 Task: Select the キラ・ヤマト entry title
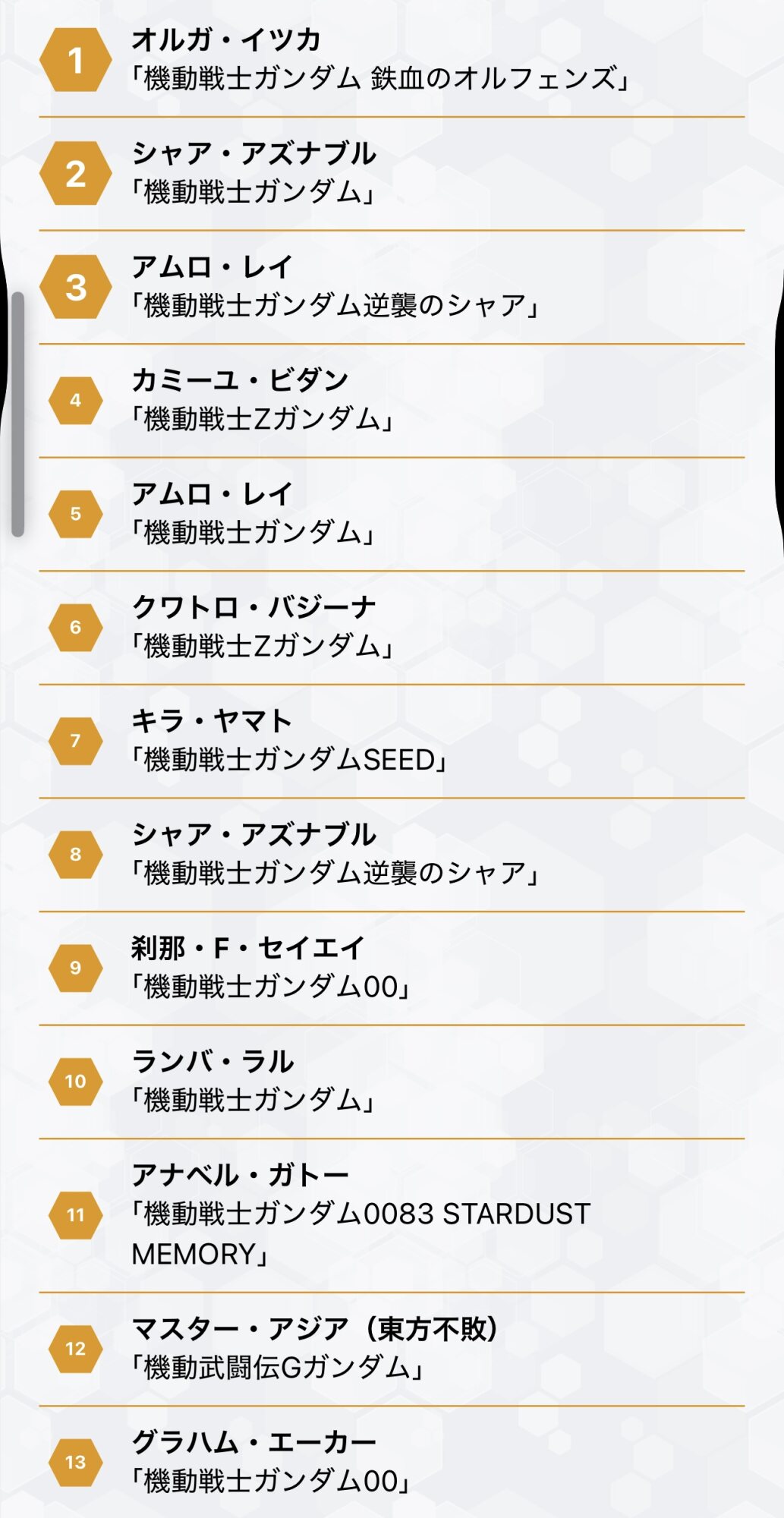click(212, 721)
